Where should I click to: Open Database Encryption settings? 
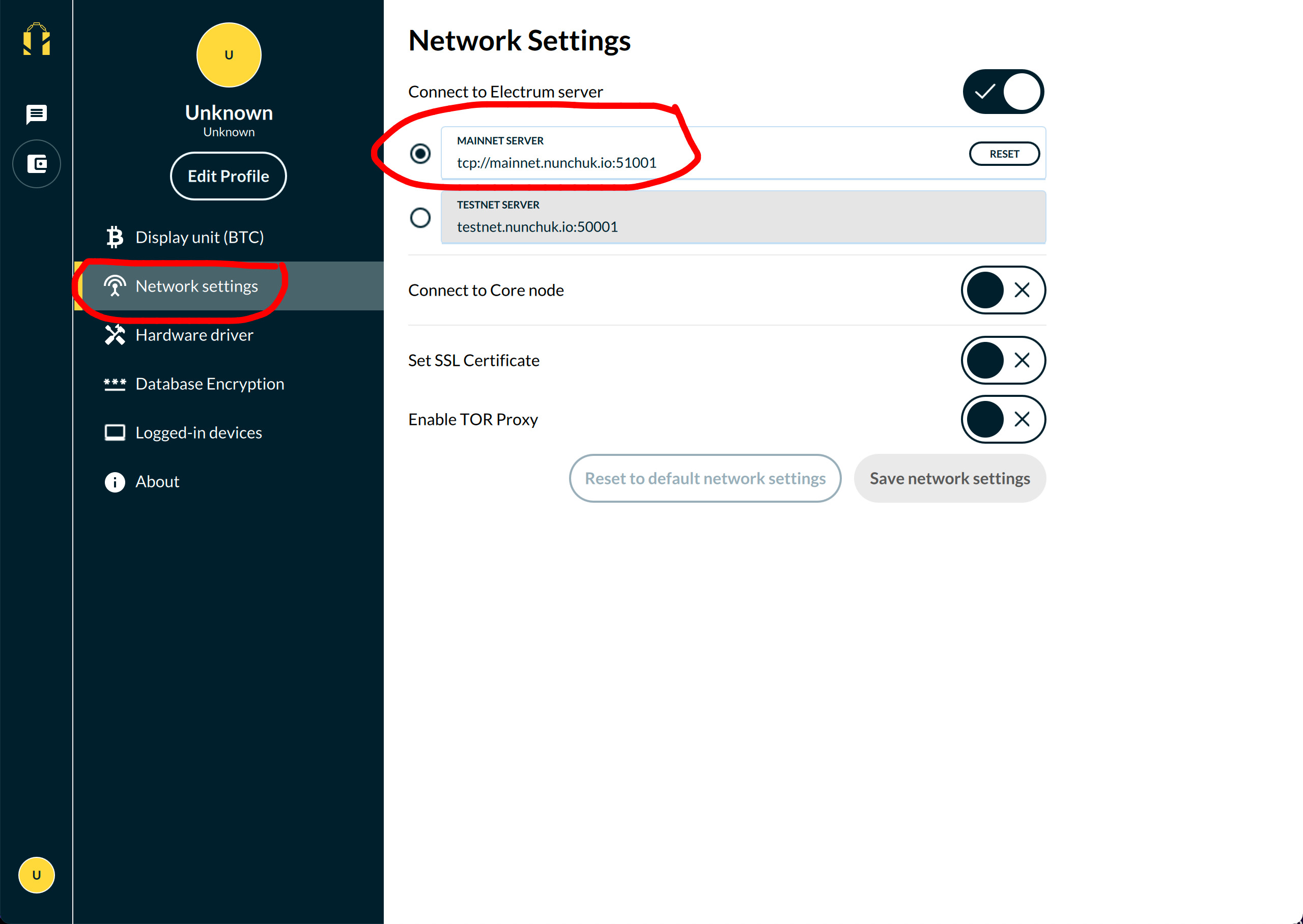point(229,384)
